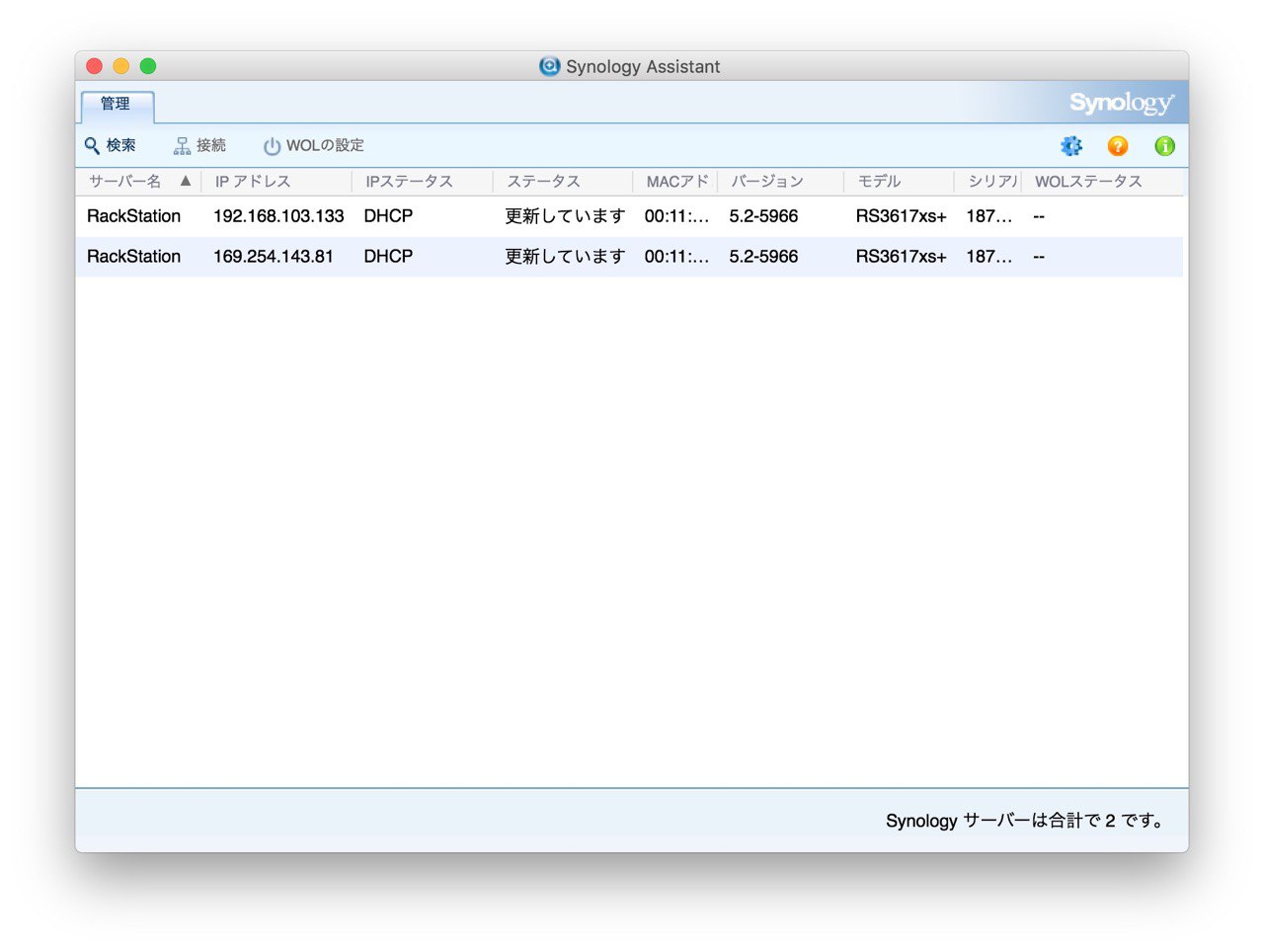Image resolution: width=1264 pixels, height=952 pixels.
Task: Click version 5.2-5966 in the 192.168.103.133 row
Action: [763, 216]
